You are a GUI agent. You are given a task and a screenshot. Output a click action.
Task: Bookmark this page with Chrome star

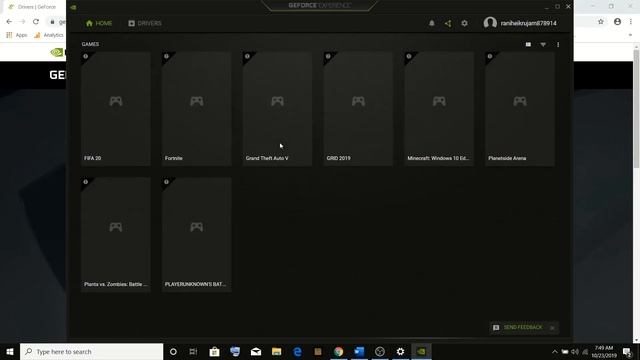601,22
